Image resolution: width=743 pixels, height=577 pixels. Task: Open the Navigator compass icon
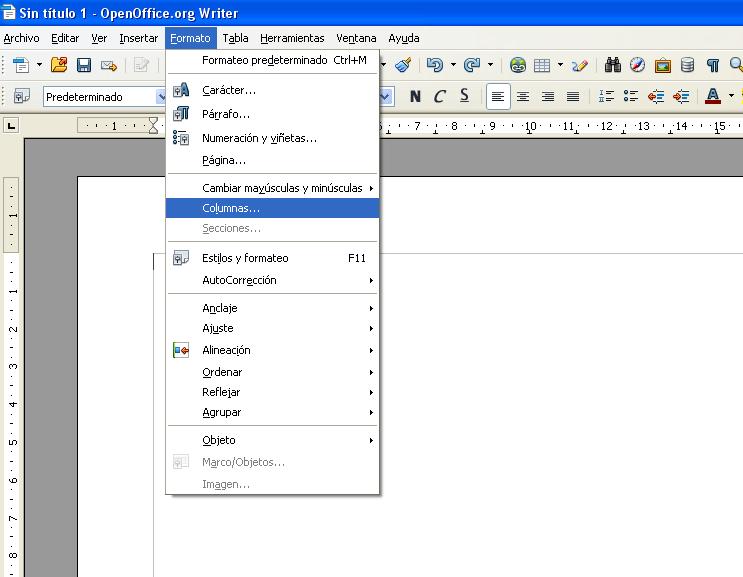click(x=637, y=65)
